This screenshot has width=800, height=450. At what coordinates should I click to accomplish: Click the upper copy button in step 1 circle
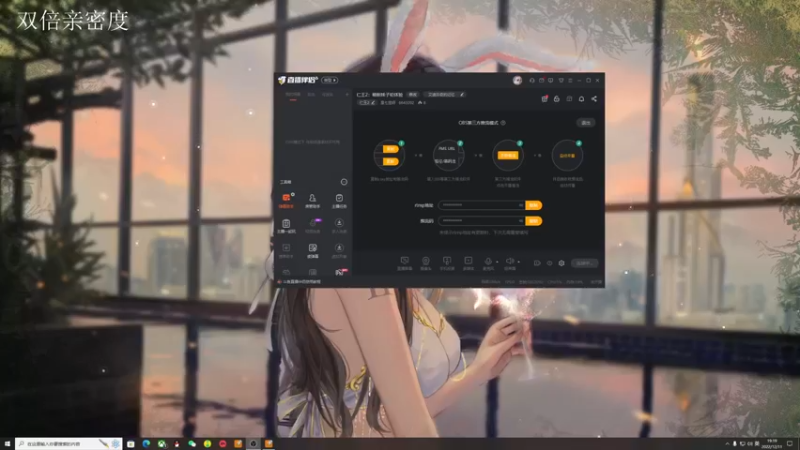[x=390, y=149]
